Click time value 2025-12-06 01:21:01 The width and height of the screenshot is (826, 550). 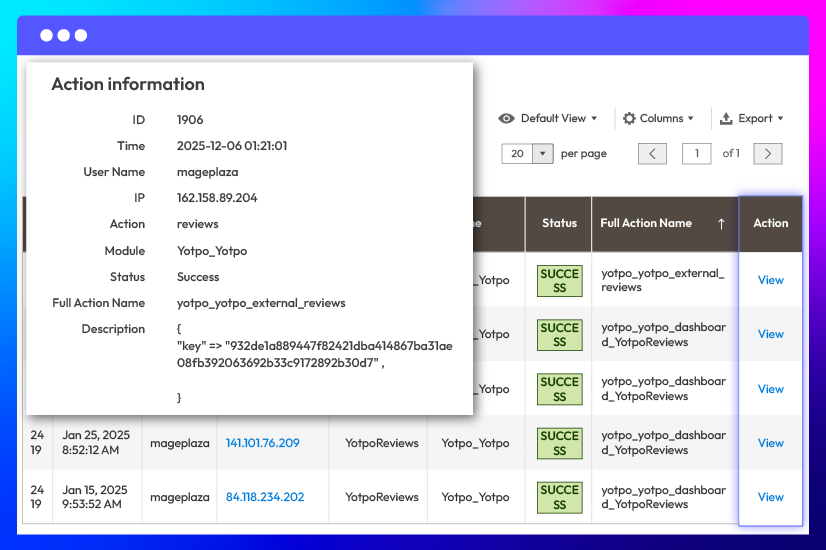click(232, 146)
